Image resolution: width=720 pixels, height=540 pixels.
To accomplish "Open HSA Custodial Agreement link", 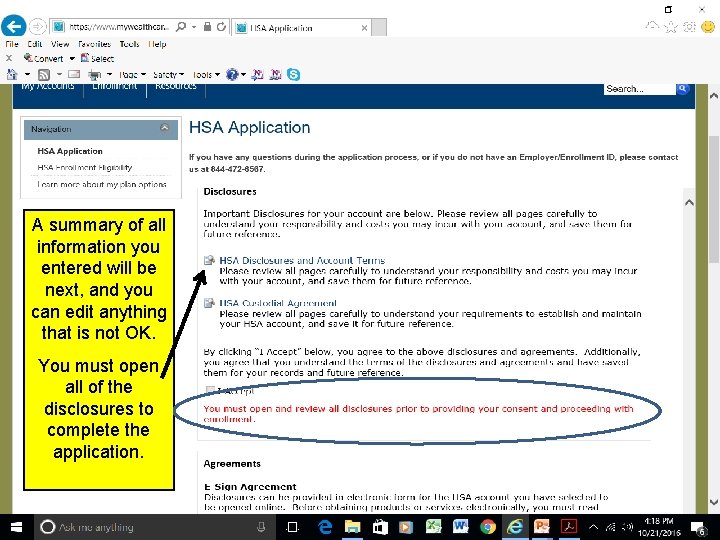I will coord(278,303).
